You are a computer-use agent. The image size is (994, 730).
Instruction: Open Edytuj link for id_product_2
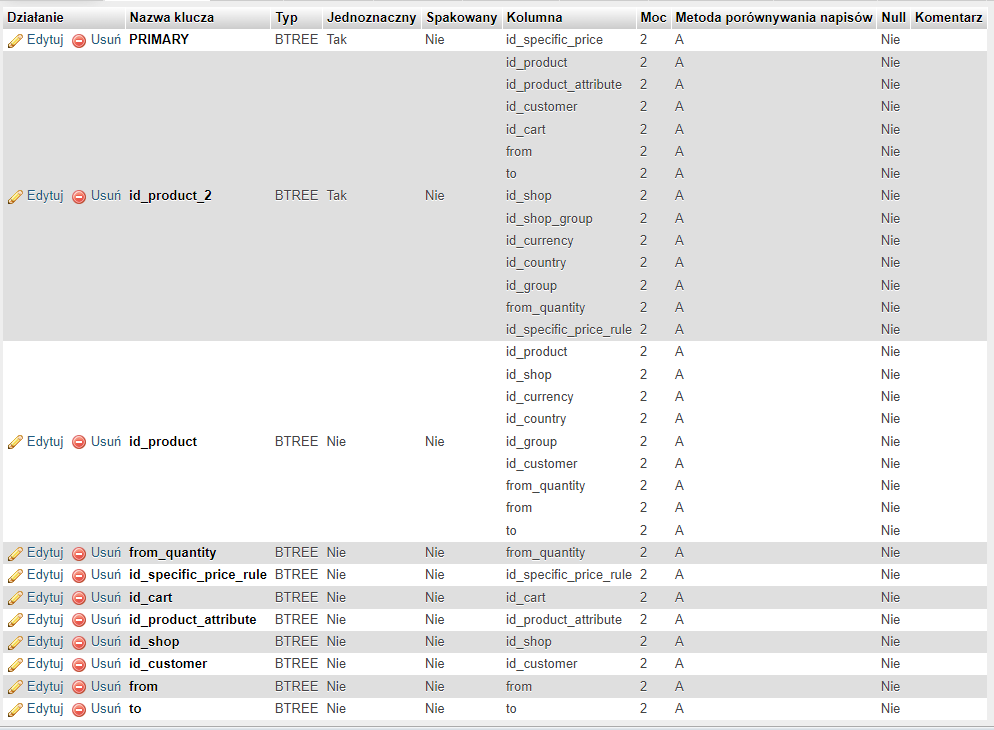point(45,196)
